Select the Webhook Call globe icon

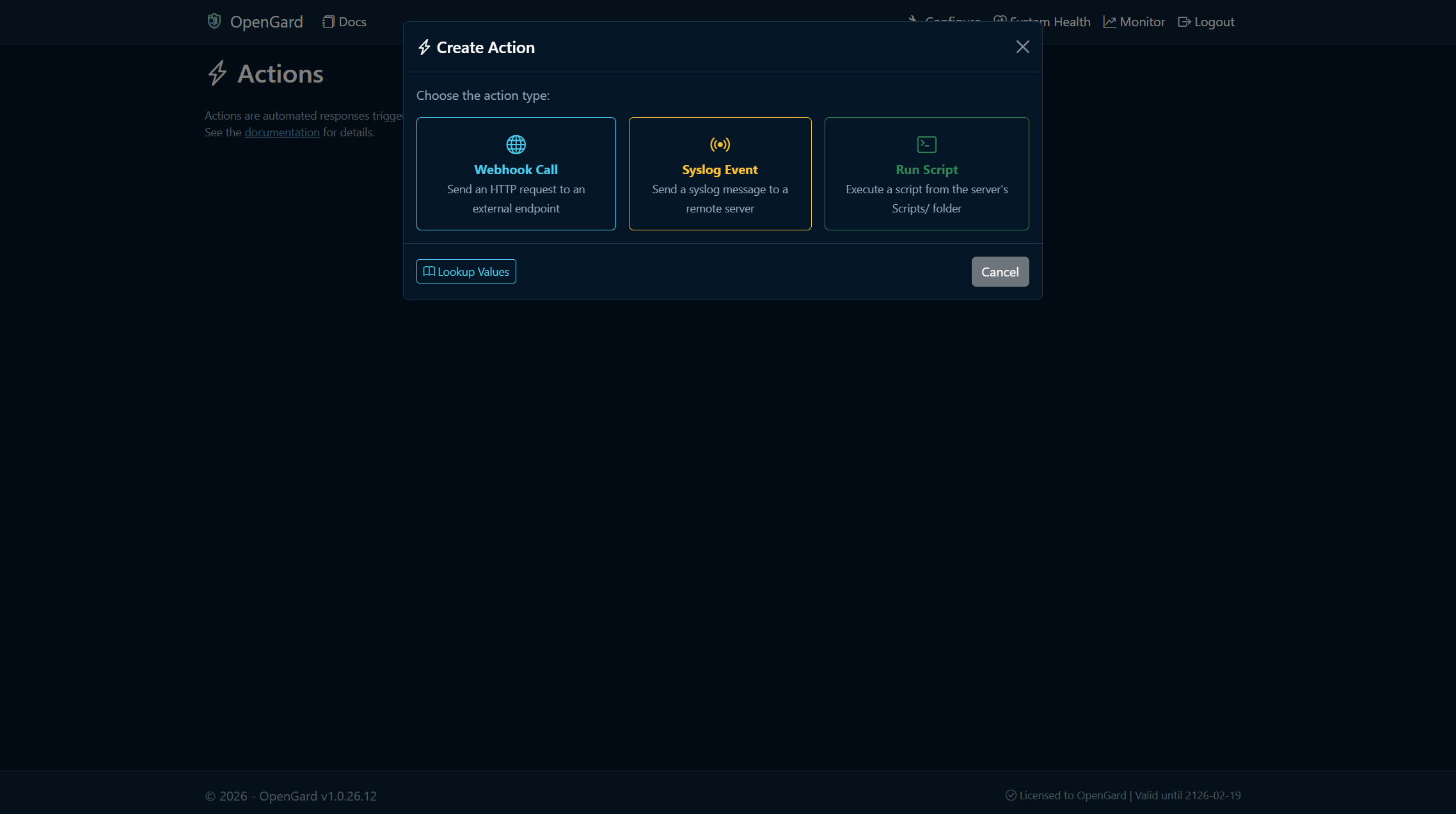(x=516, y=144)
